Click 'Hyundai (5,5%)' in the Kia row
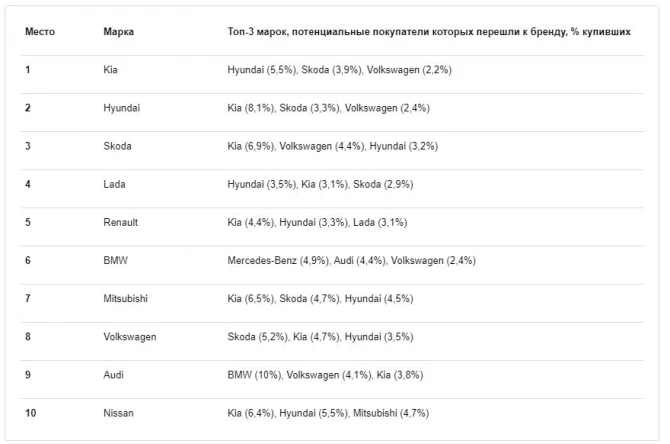This screenshot has height=444, width=670. point(261,70)
